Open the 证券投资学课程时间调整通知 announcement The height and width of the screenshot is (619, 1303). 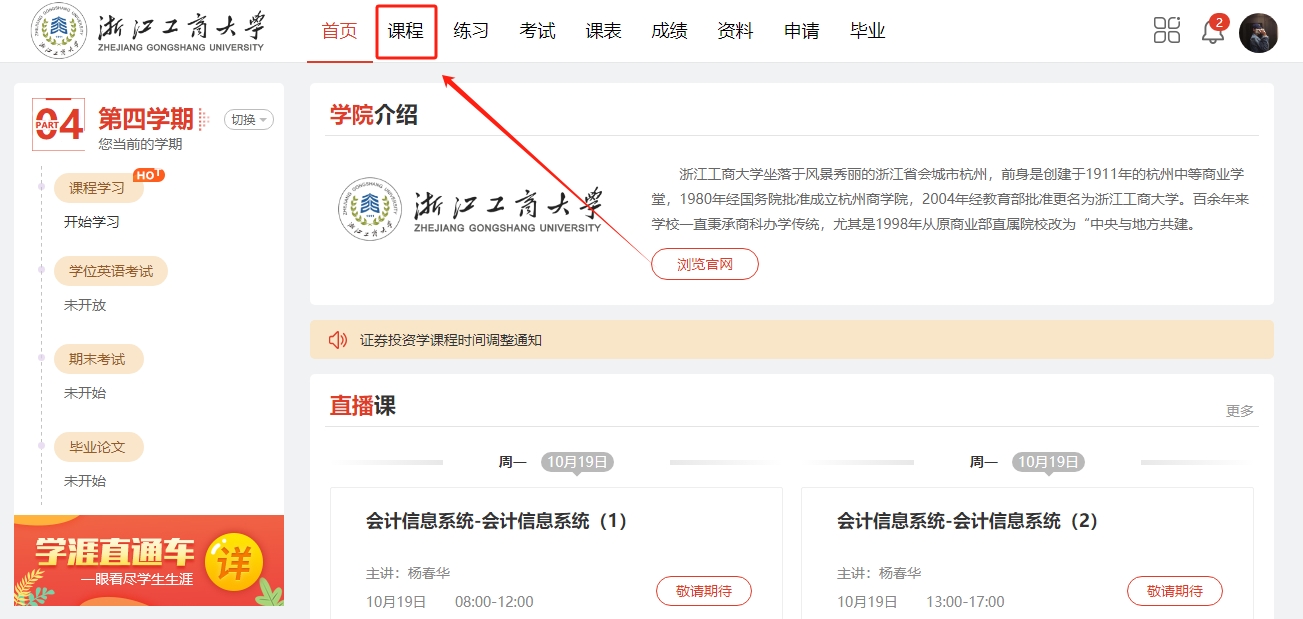[x=451, y=340]
